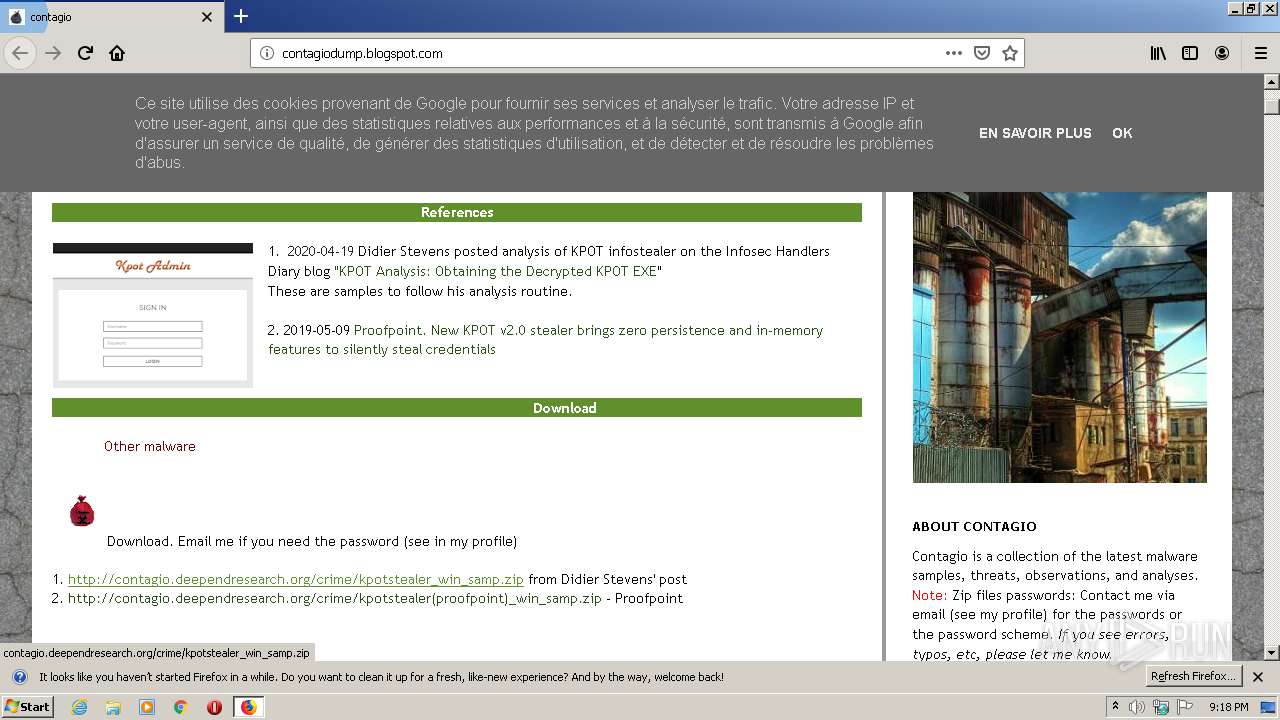Open the Windows Start menu

pyautogui.click(x=27, y=706)
